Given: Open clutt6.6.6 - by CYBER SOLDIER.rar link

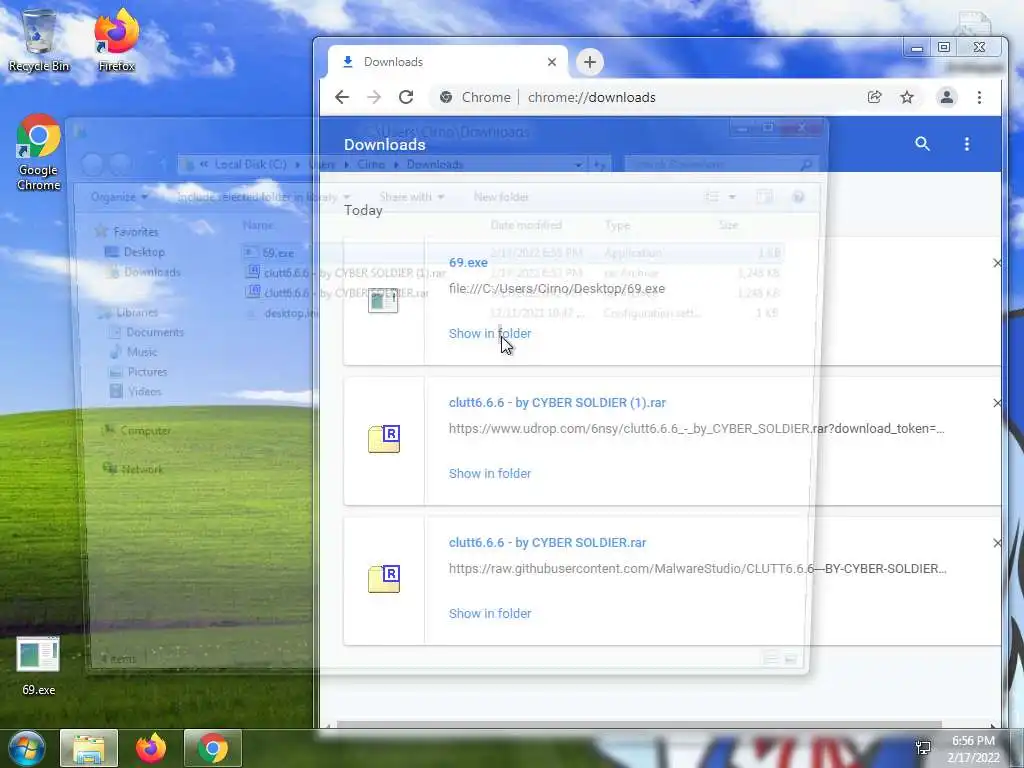Looking at the screenshot, I should click(x=547, y=543).
